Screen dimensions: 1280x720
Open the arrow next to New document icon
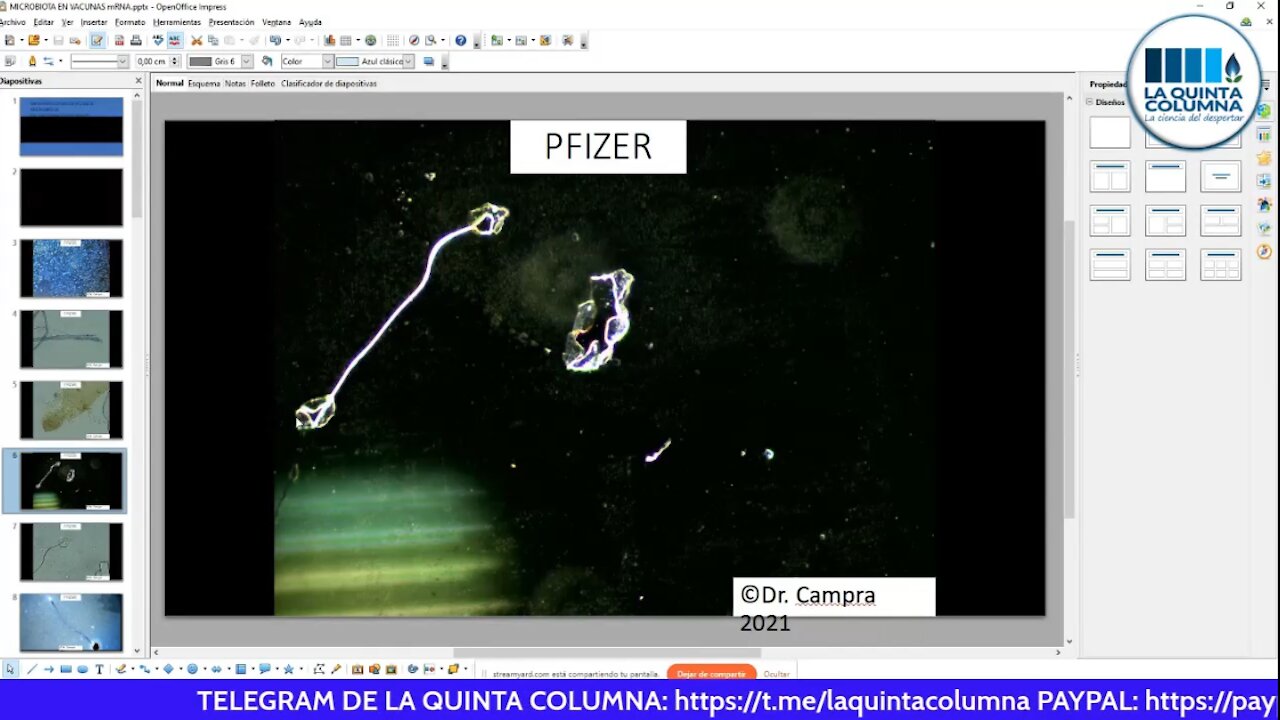[x=22, y=41]
